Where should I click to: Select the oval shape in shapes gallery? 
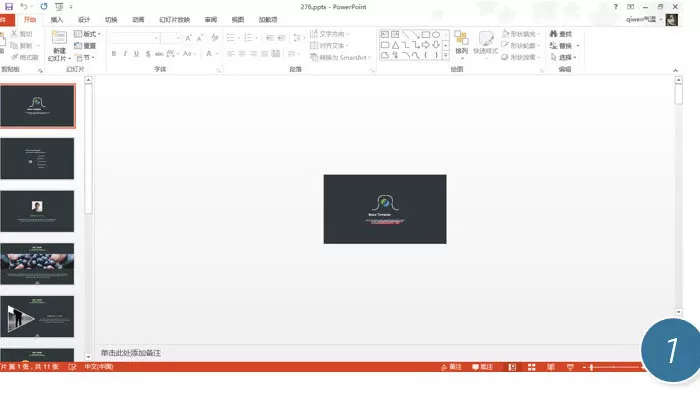[436, 34]
